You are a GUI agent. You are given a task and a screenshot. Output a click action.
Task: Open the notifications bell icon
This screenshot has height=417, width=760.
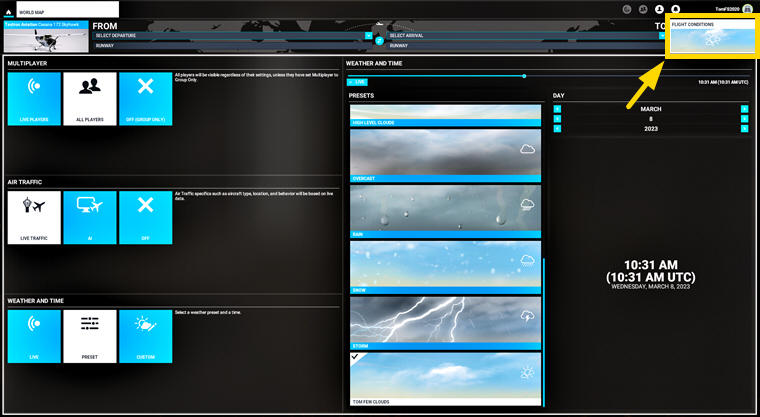click(x=676, y=9)
